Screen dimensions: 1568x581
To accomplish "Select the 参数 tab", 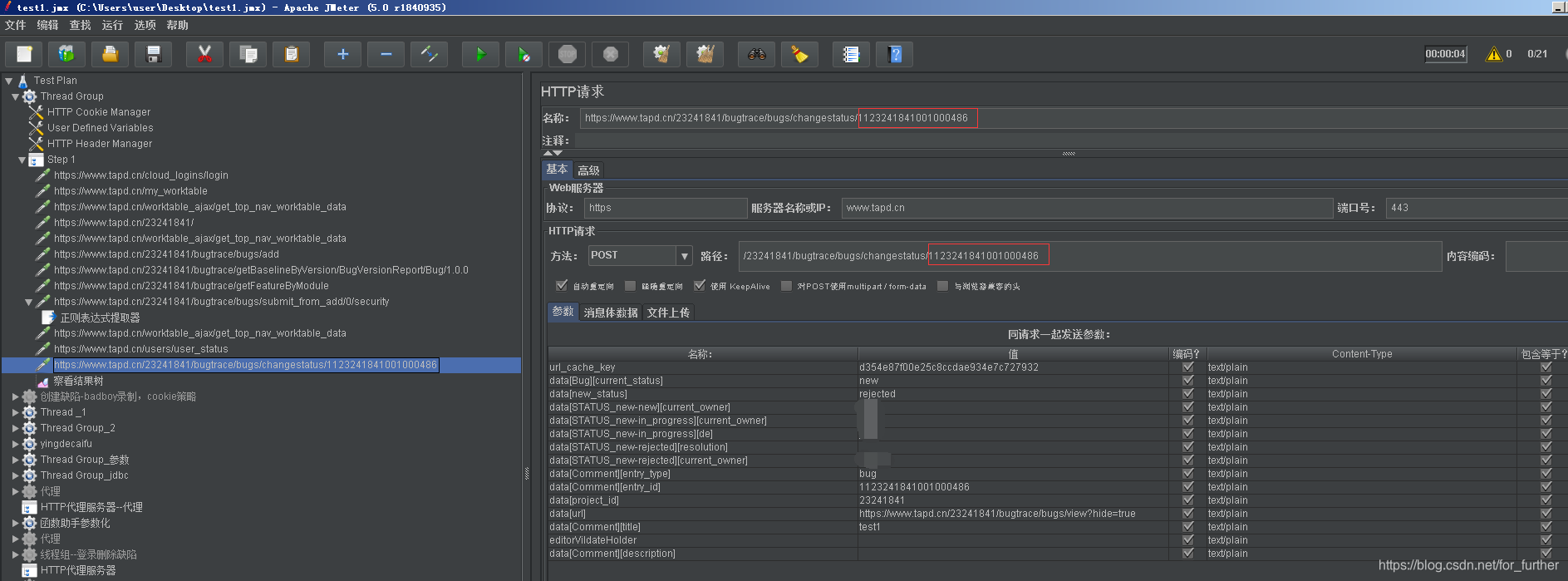I will [x=563, y=312].
